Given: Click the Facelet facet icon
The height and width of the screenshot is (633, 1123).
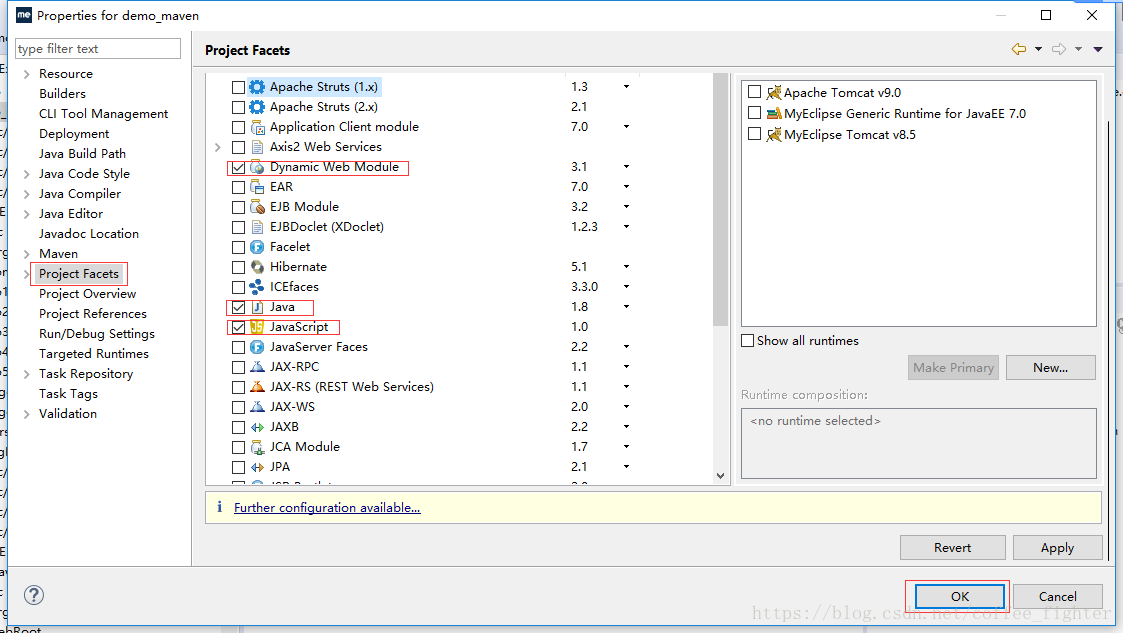Looking at the screenshot, I should point(257,247).
